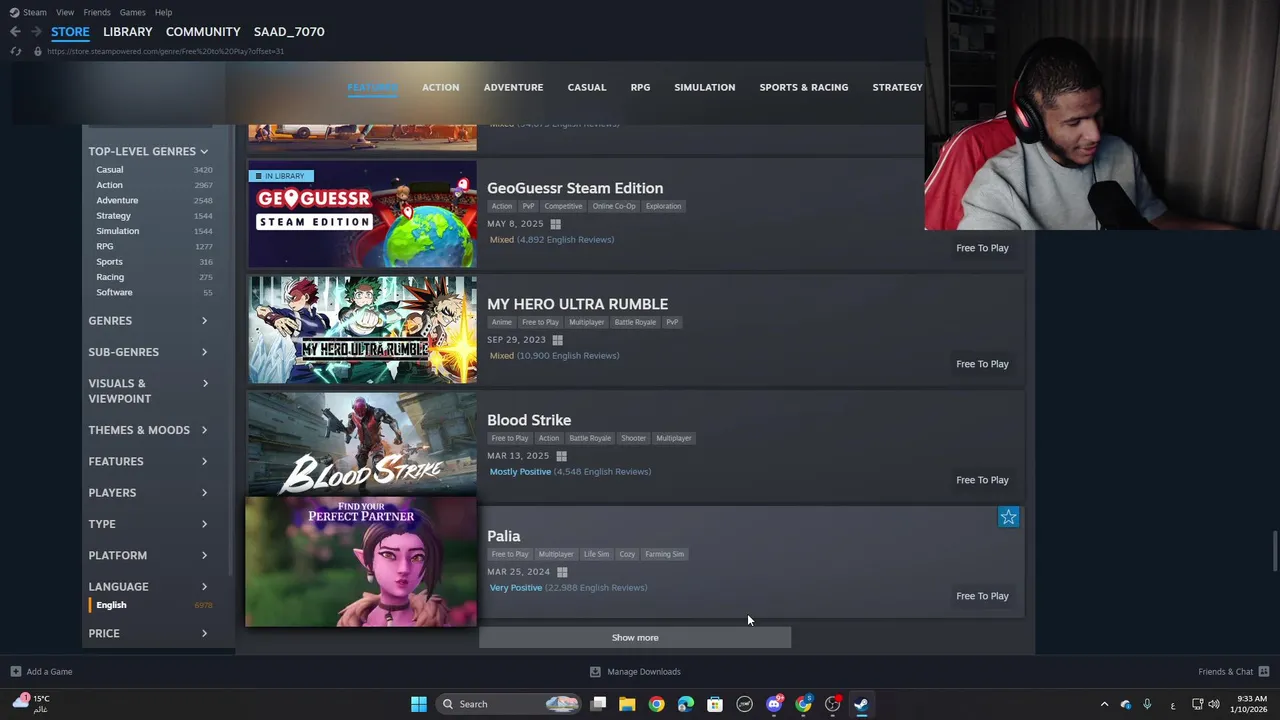Click the Steam taskbar icon
This screenshot has height=720, width=1280.
point(861,704)
